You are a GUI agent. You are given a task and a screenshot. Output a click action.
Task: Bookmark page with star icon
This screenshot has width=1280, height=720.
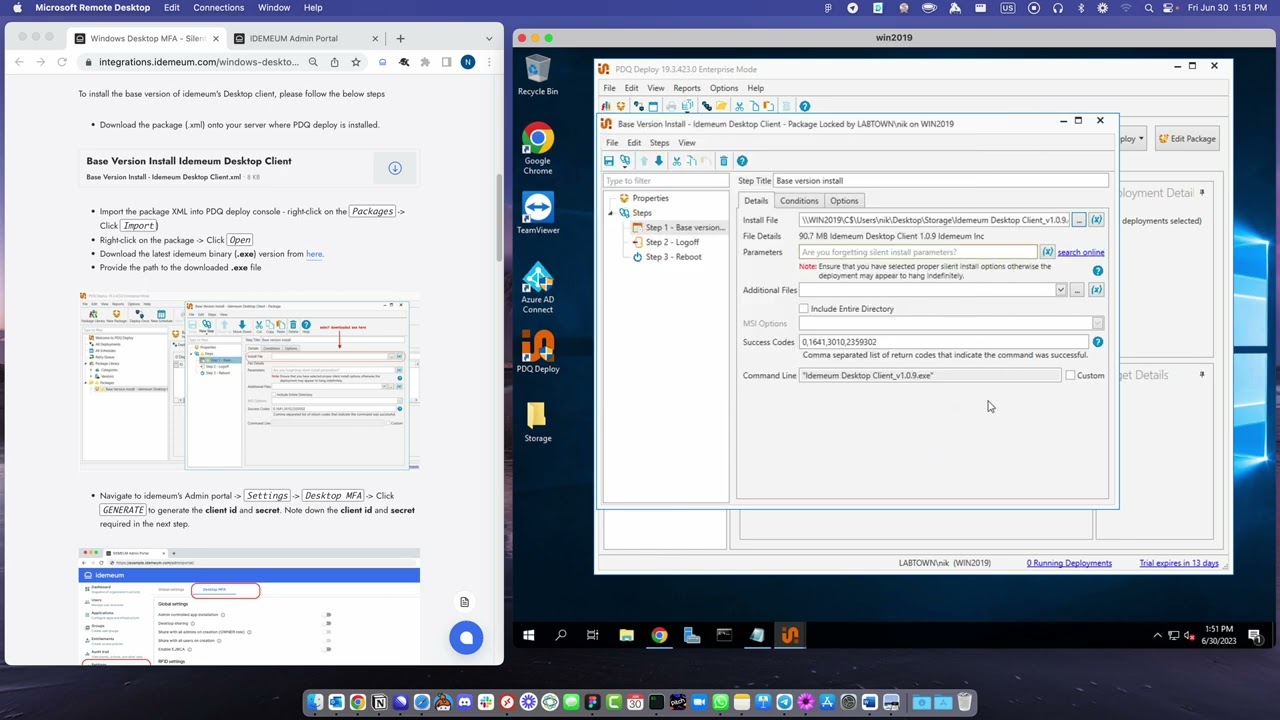click(355, 62)
